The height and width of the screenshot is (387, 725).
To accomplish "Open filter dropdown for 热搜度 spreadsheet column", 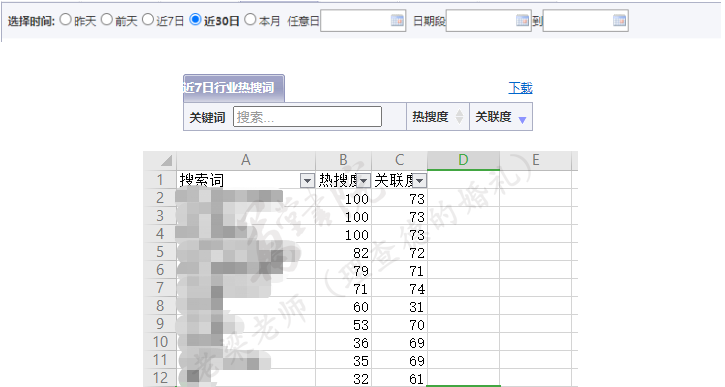I will tap(363, 180).
